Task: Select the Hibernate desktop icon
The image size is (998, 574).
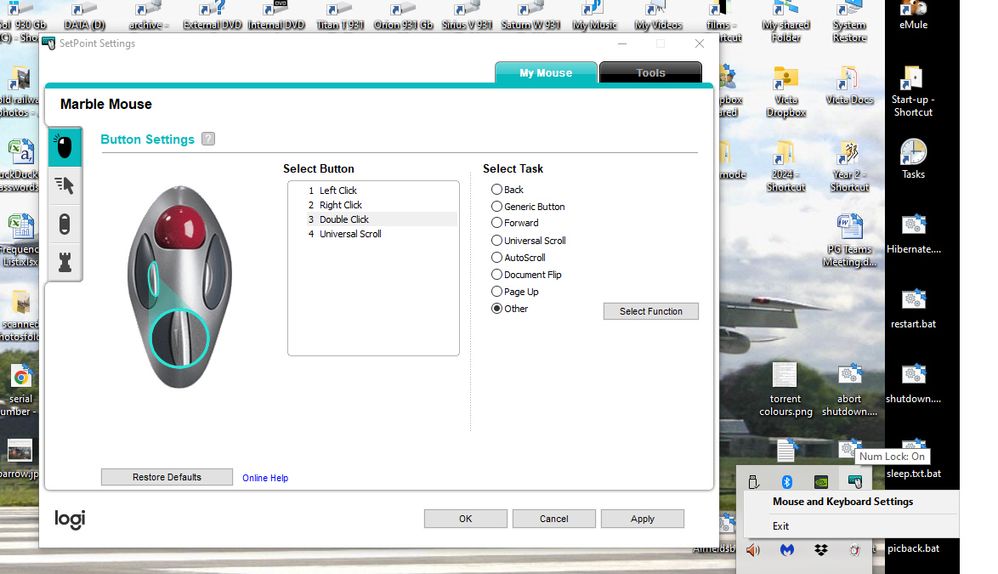Action: click(913, 234)
